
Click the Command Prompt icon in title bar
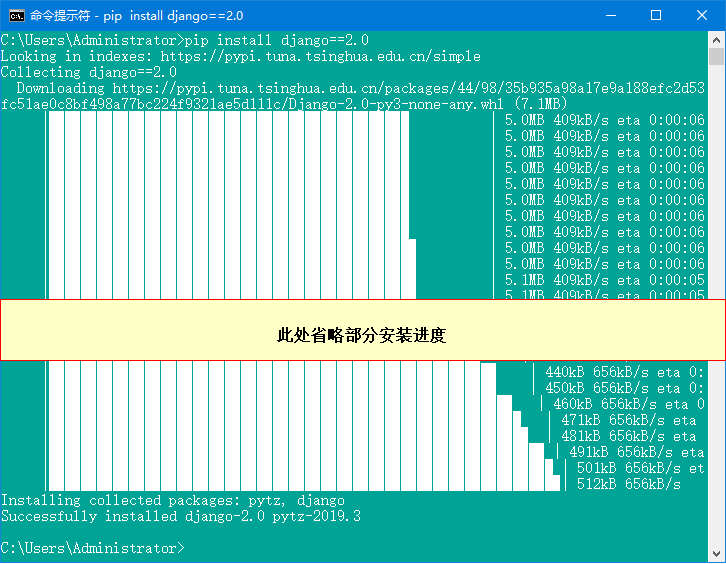16,16
